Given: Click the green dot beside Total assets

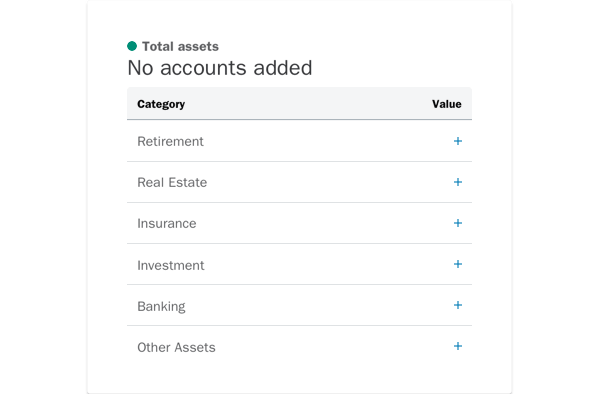Looking at the screenshot, I should (x=132, y=46).
